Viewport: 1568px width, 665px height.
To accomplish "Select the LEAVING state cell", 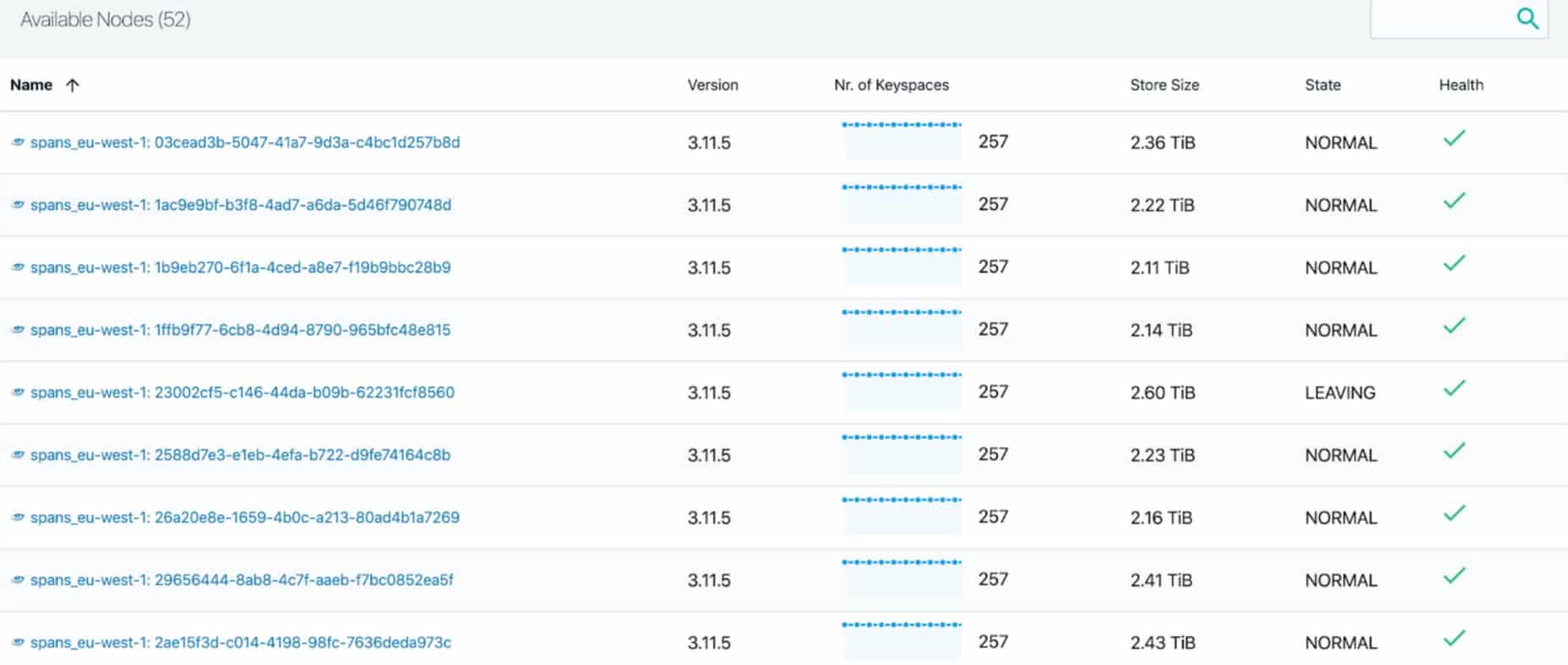I will coord(1340,393).
